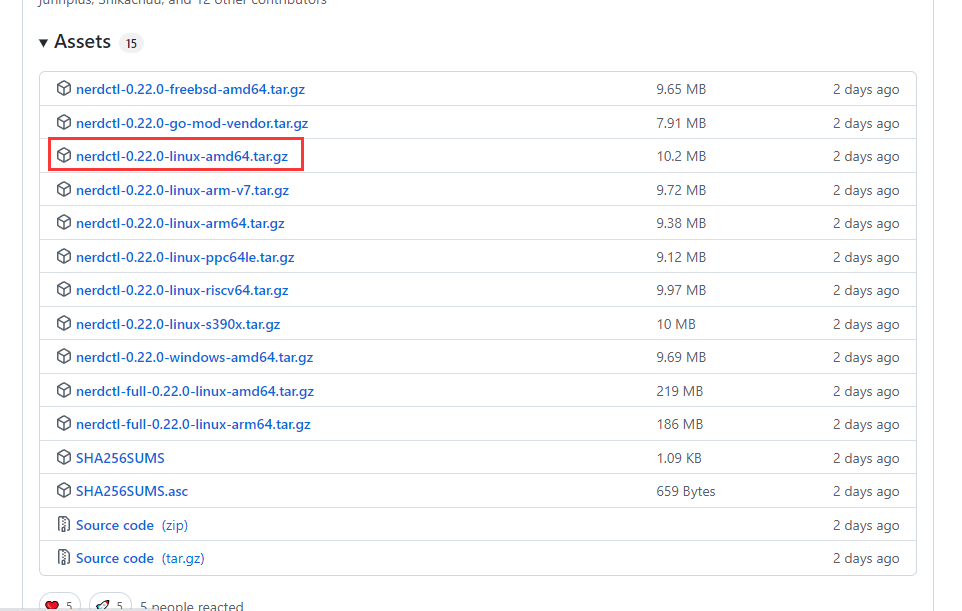The image size is (962, 611).
Task: Click the package icon beside nerdctl-0.22.0-linux-s390x.tar.gz
Action: 64,323
